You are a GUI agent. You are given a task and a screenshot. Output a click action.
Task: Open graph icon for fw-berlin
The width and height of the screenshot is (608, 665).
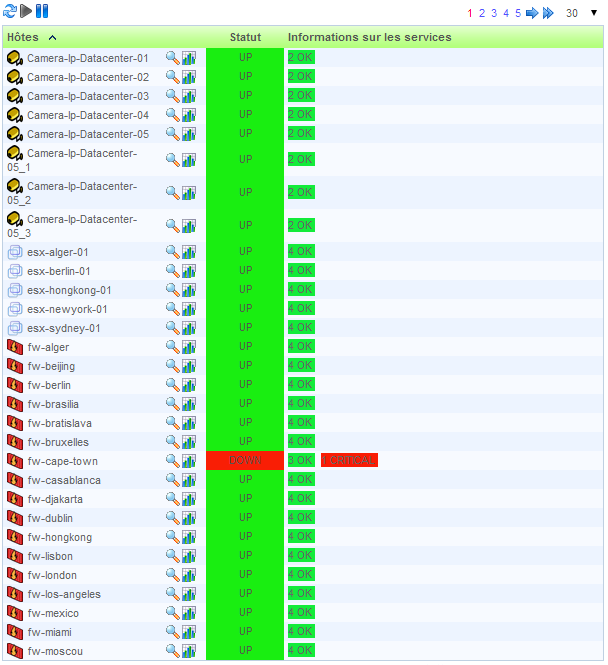(189, 385)
